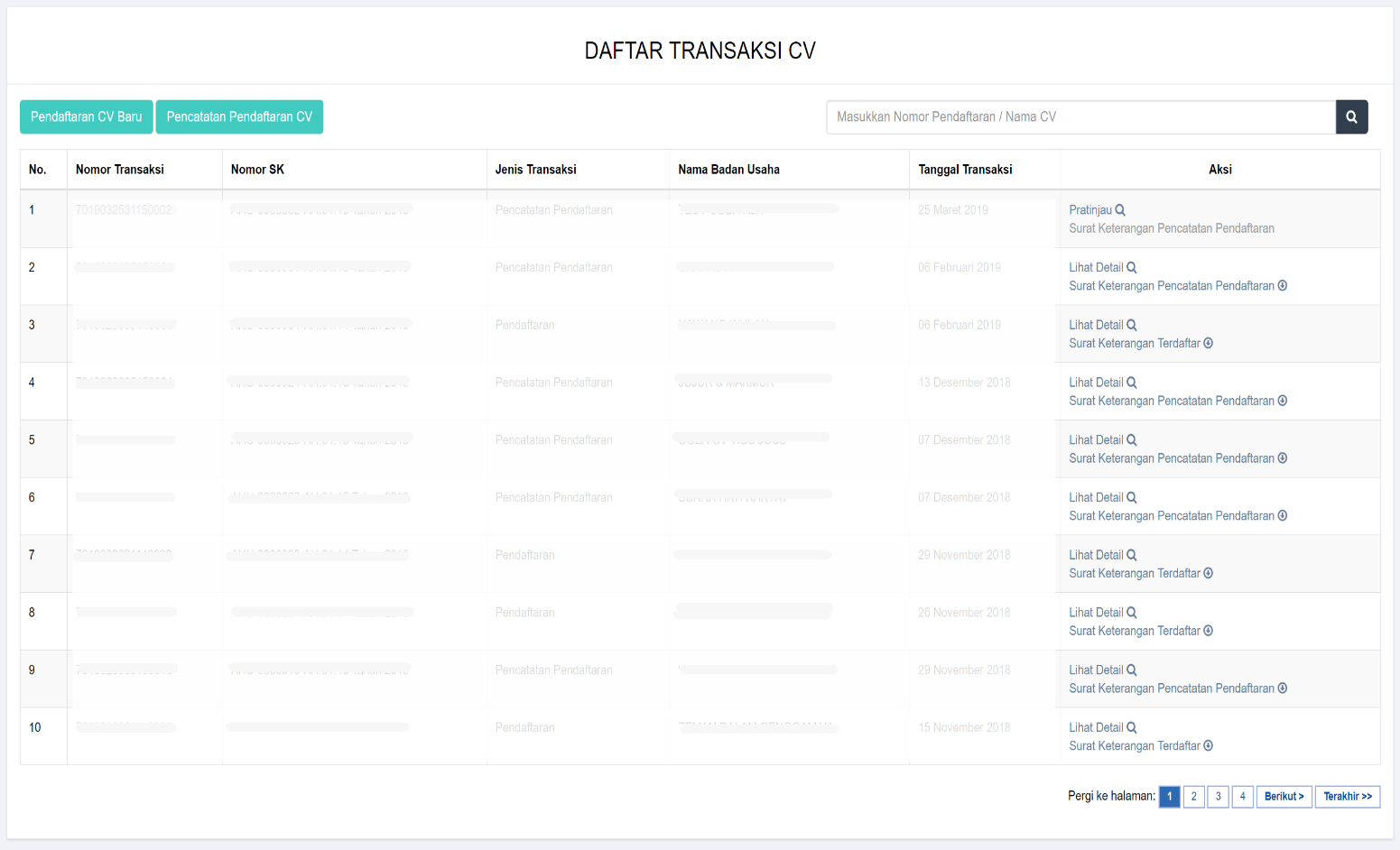Click download icon in row 5 certificate

pos(1283,458)
